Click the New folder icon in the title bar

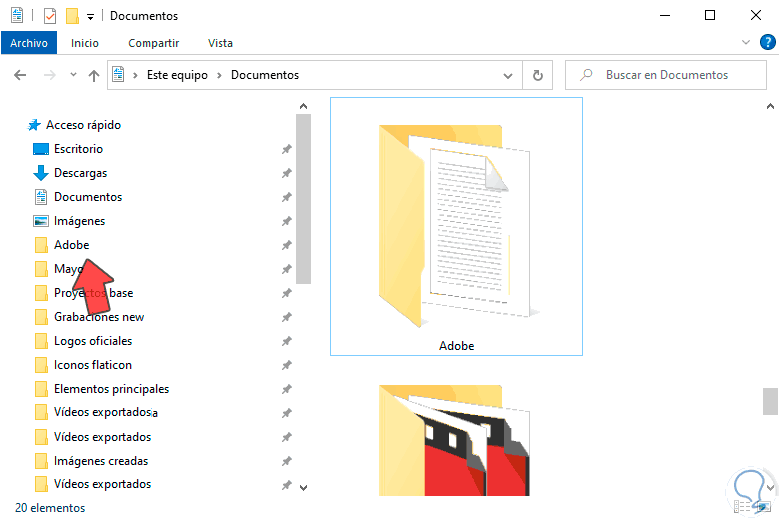coord(72,16)
